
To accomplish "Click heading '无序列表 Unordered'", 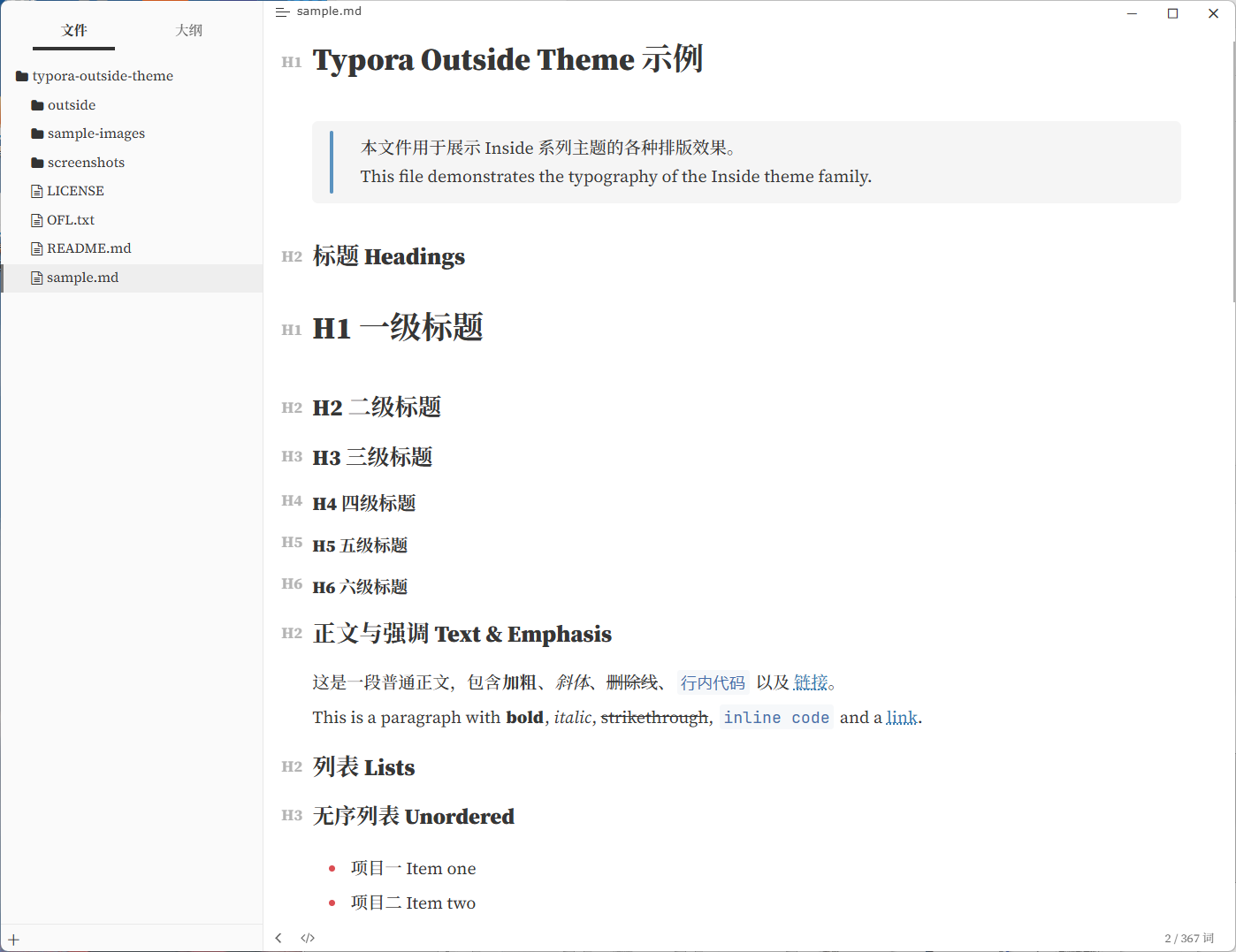I will pos(413,816).
